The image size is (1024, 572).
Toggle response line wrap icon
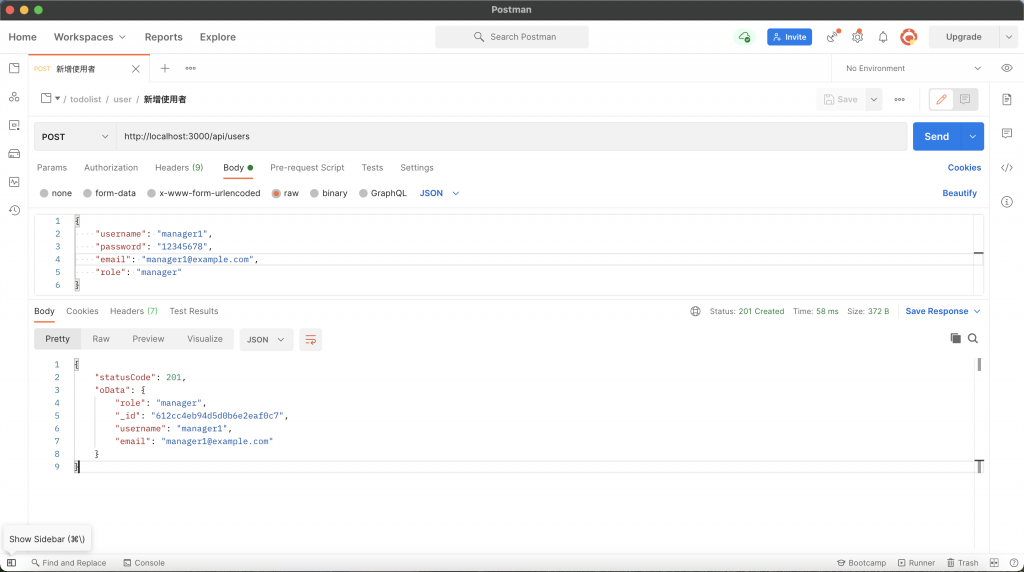[x=311, y=340]
